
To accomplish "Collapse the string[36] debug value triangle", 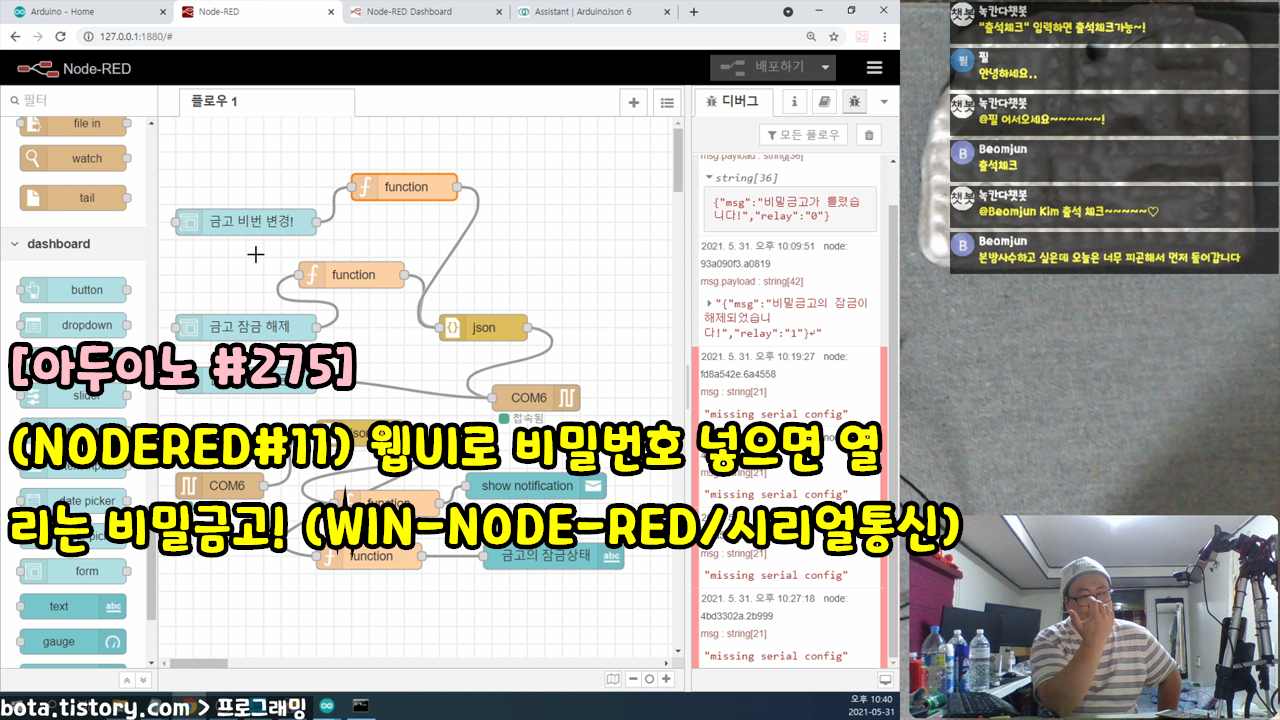I will 709,178.
